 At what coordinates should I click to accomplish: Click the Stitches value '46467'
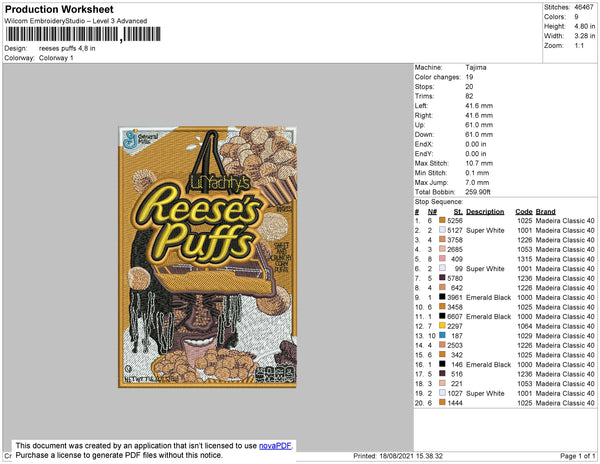(x=584, y=7)
